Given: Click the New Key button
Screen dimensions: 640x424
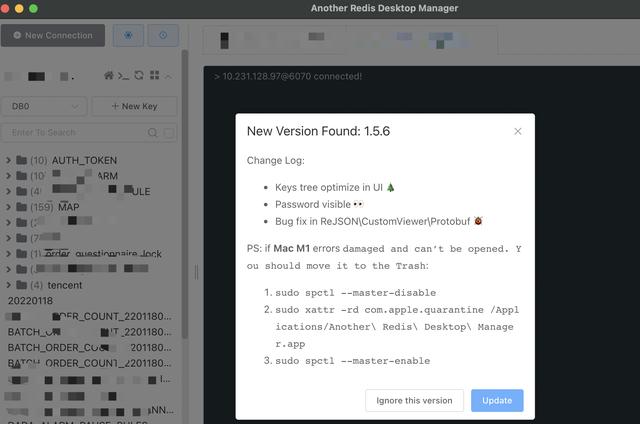Looking at the screenshot, I should coord(134,107).
